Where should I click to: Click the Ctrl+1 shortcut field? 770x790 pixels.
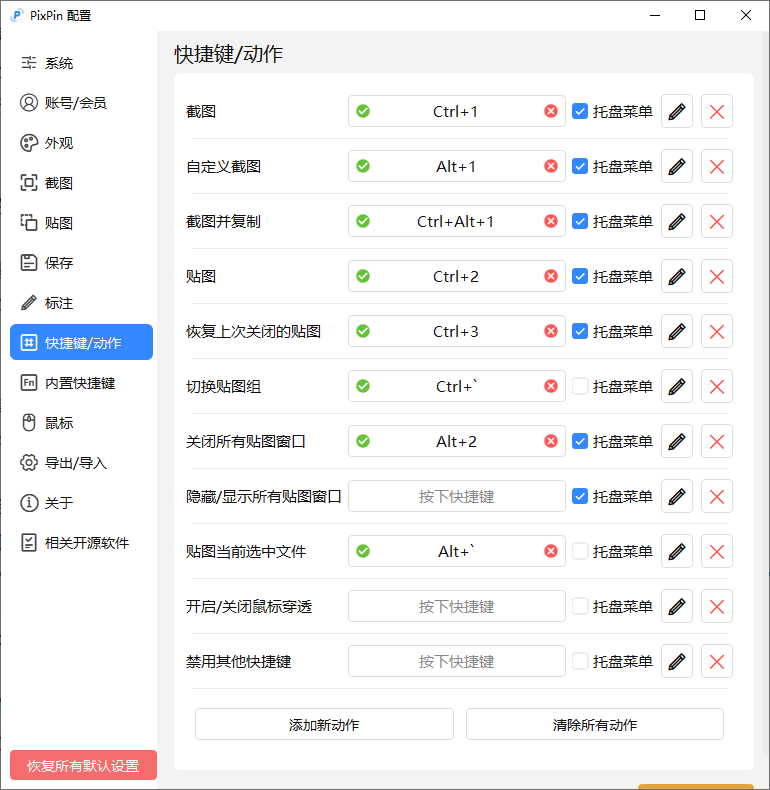(x=457, y=111)
